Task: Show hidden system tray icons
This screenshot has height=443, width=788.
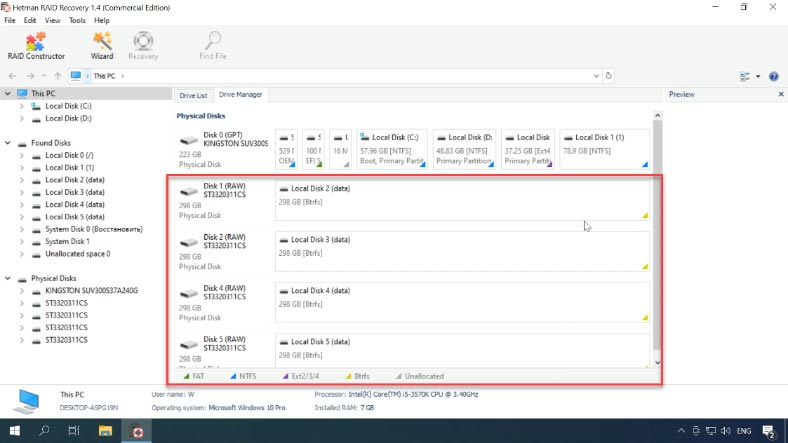Action: 681,431
